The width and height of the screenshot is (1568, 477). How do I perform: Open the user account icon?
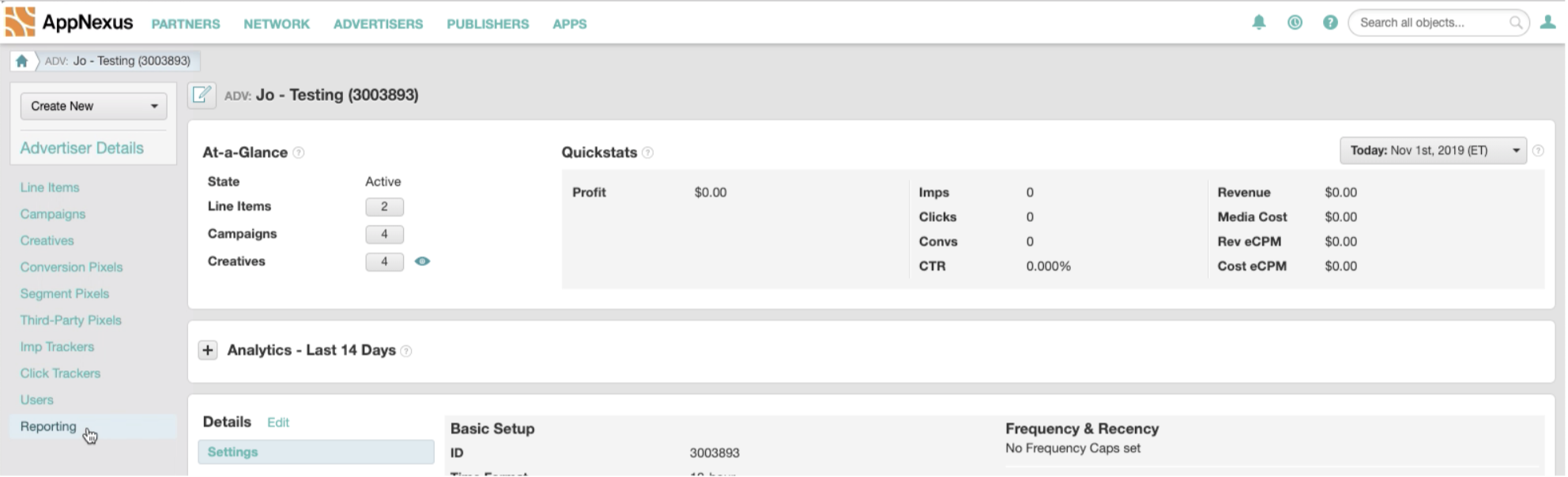(1547, 23)
